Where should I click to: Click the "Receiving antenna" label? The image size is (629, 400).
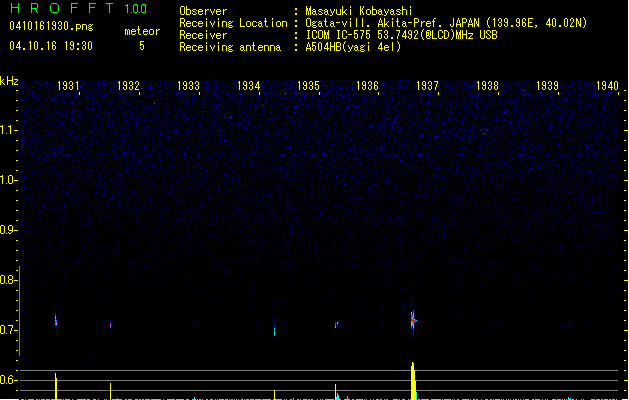[x=230, y=47]
